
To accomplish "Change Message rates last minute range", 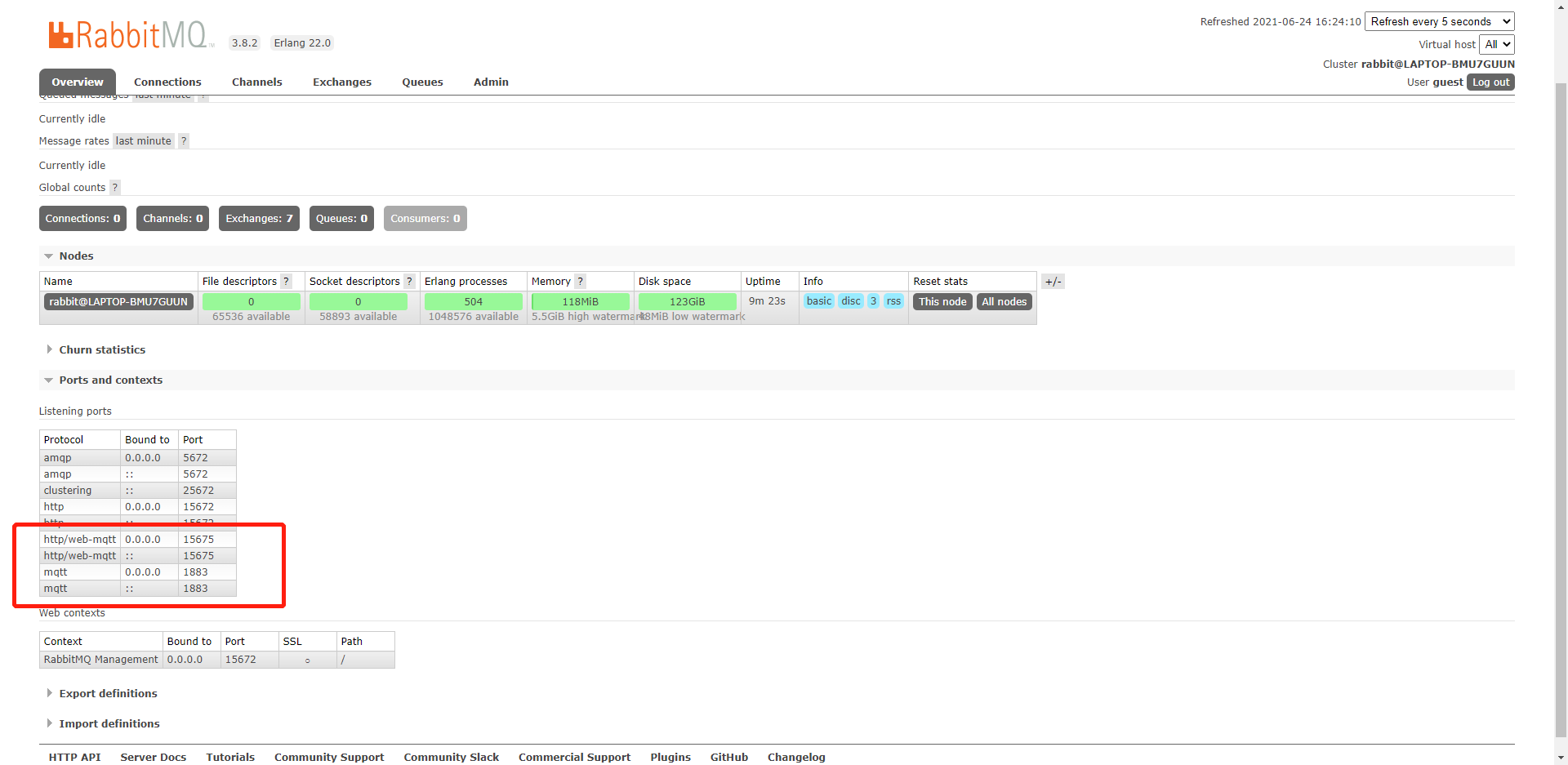I will click(144, 141).
